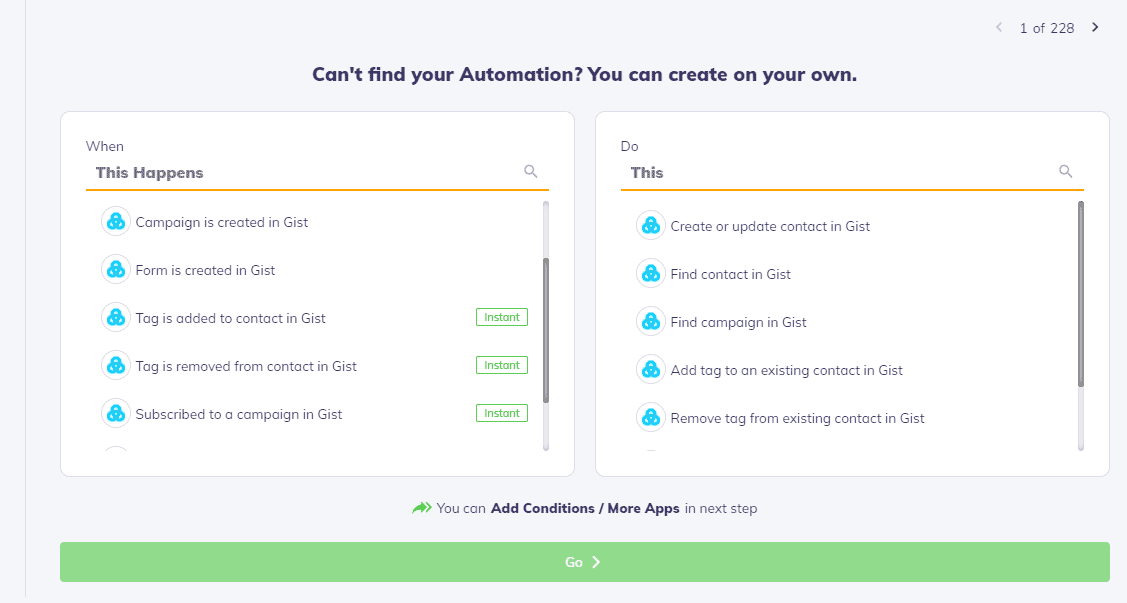Click the Instant badge beside Tag is added
The width and height of the screenshot is (1127, 603).
click(x=501, y=317)
